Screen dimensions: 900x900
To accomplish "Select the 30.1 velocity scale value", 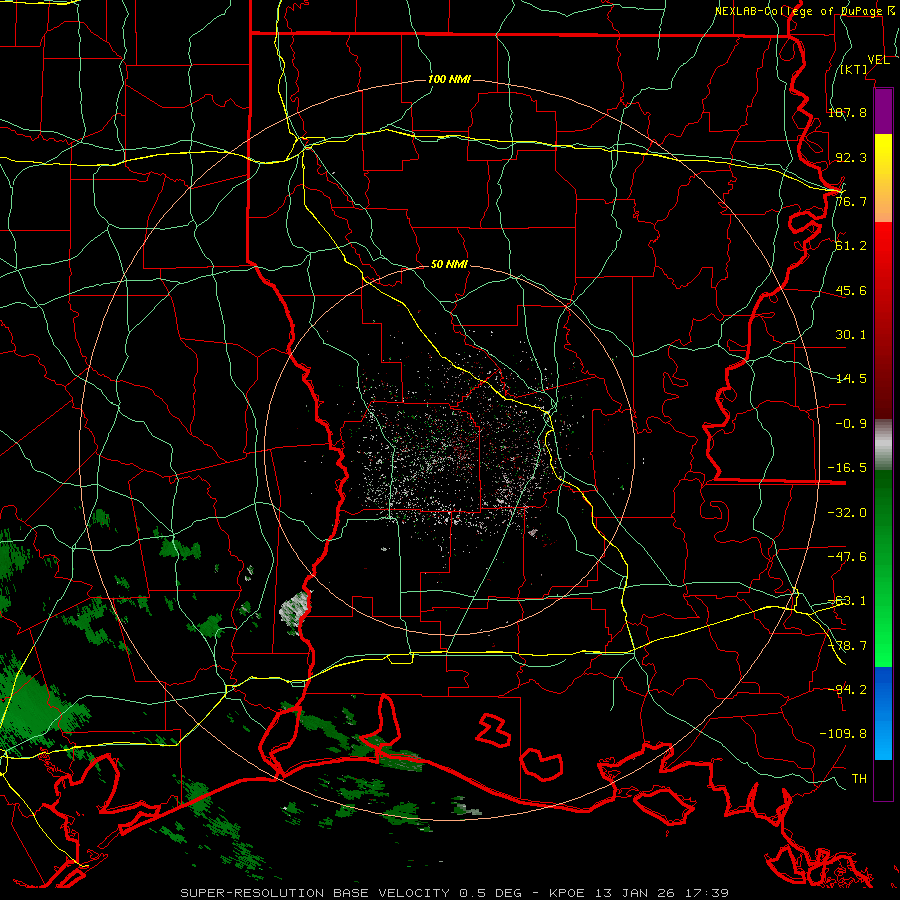I will (851, 335).
